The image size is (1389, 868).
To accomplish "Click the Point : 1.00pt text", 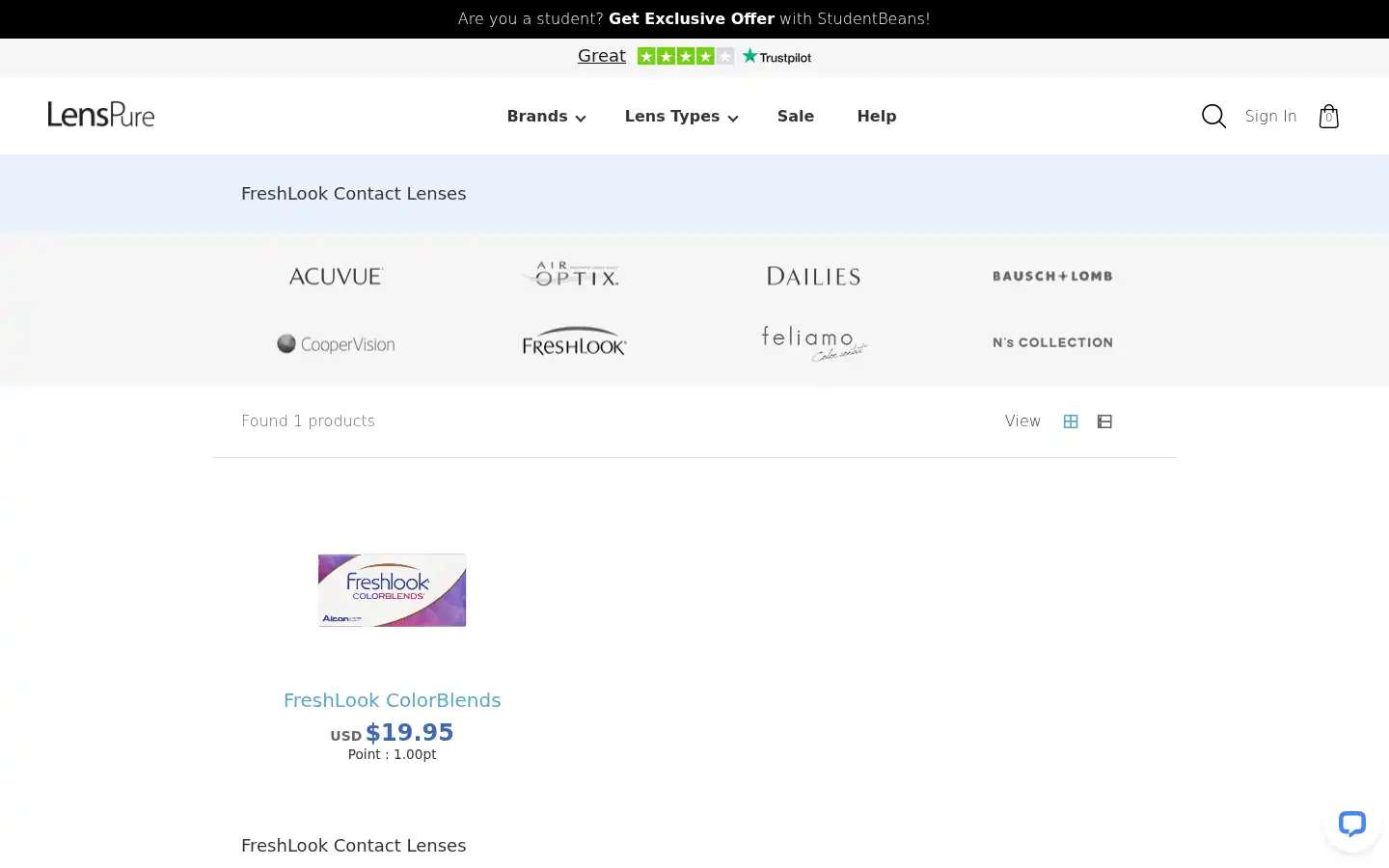I will click(392, 754).
